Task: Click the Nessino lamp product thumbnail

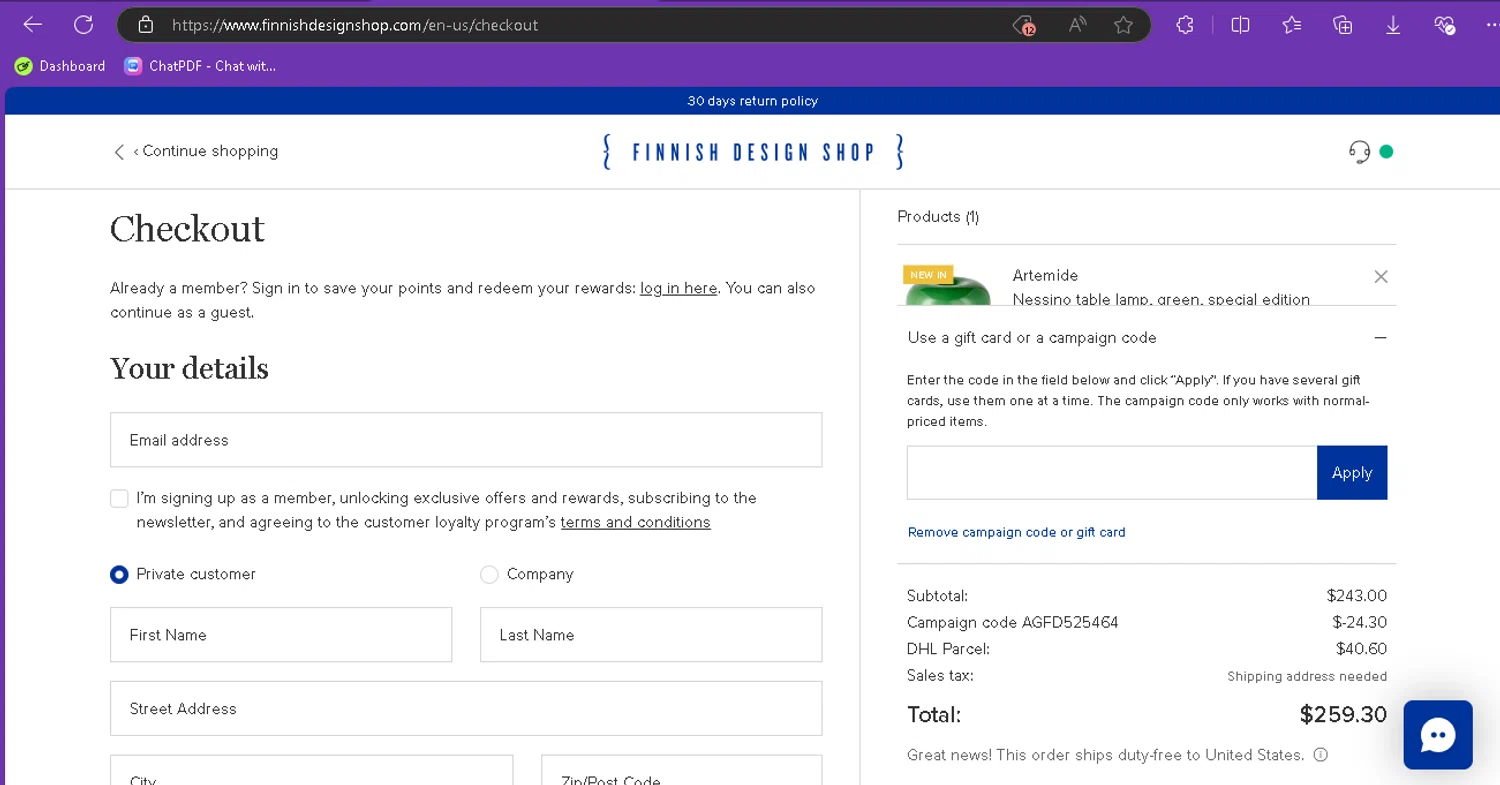Action: 948,287
